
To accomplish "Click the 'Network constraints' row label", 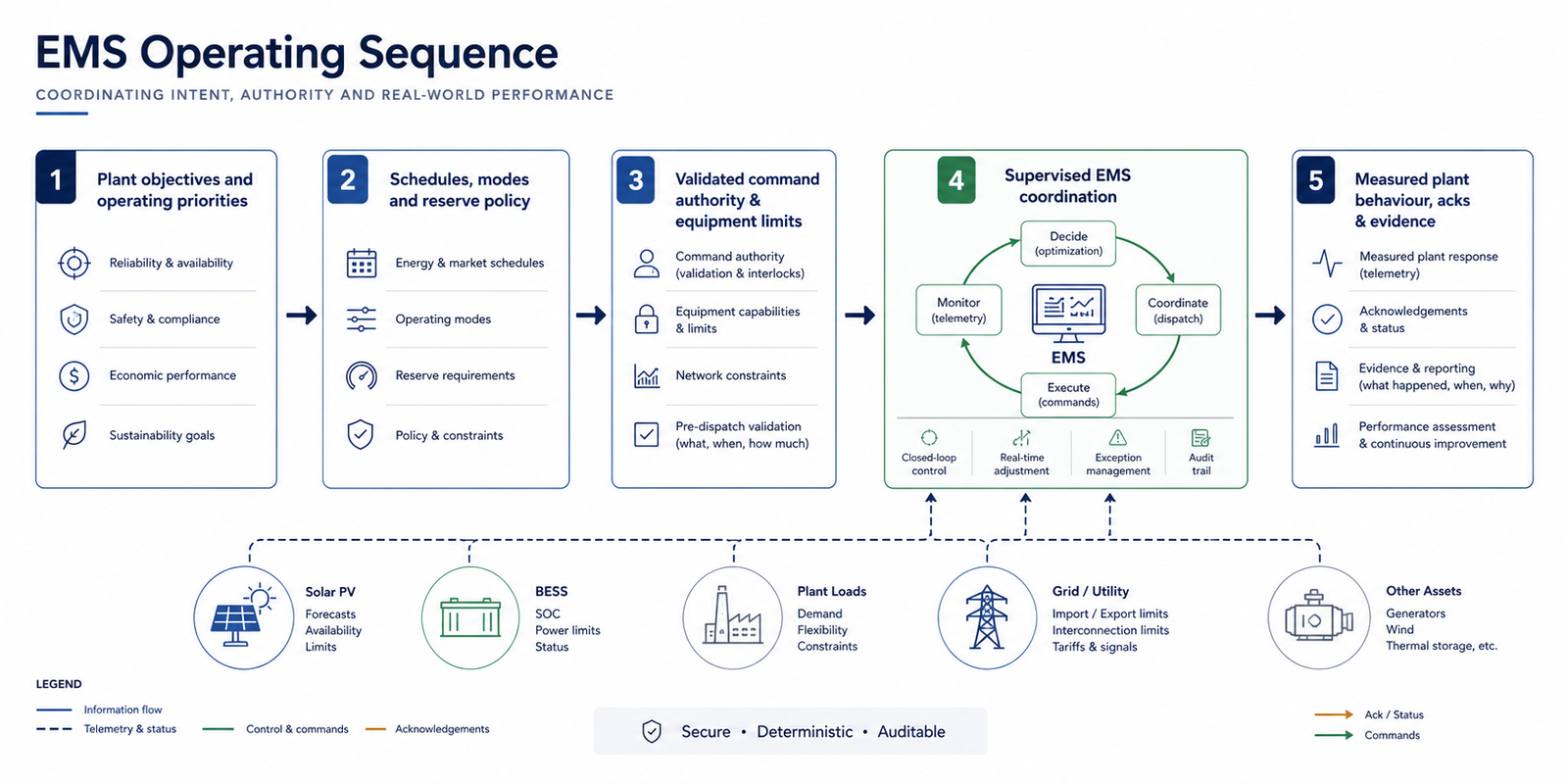I will click(x=731, y=375).
